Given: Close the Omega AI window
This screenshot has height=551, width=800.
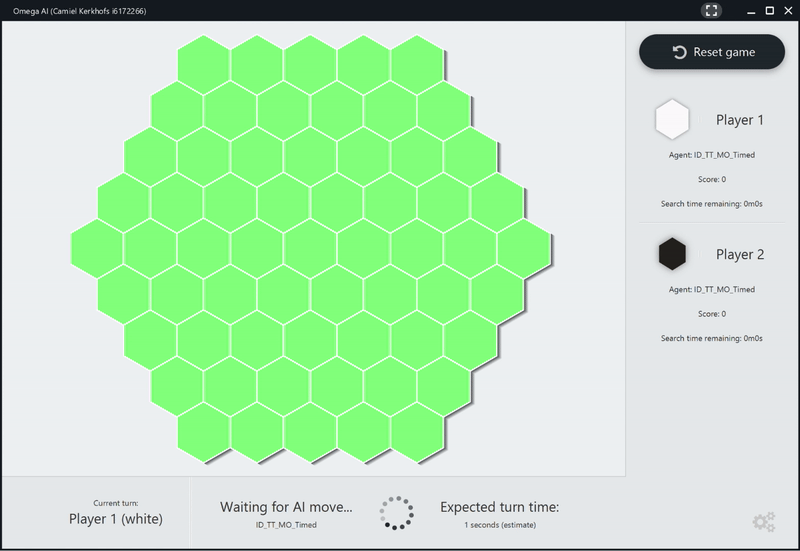Looking at the screenshot, I should [x=790, y=10].
